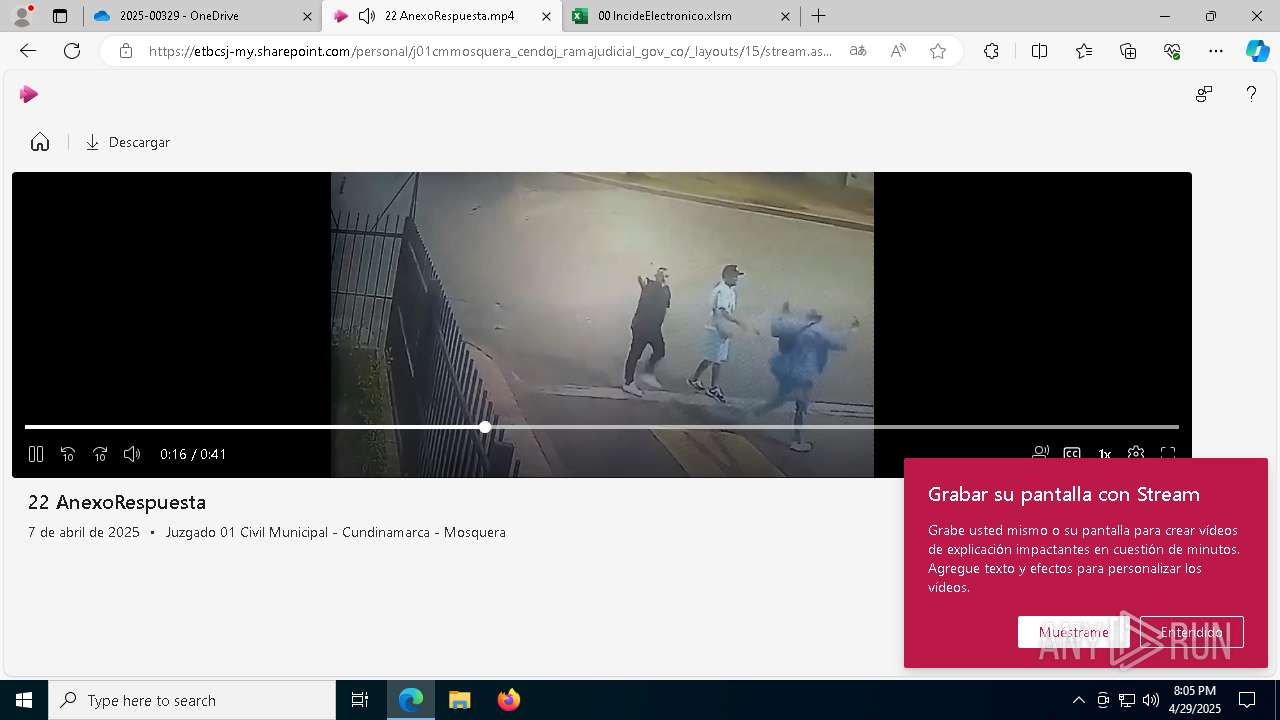Open File Explorer from the taskbar

[x=459, y=700]
